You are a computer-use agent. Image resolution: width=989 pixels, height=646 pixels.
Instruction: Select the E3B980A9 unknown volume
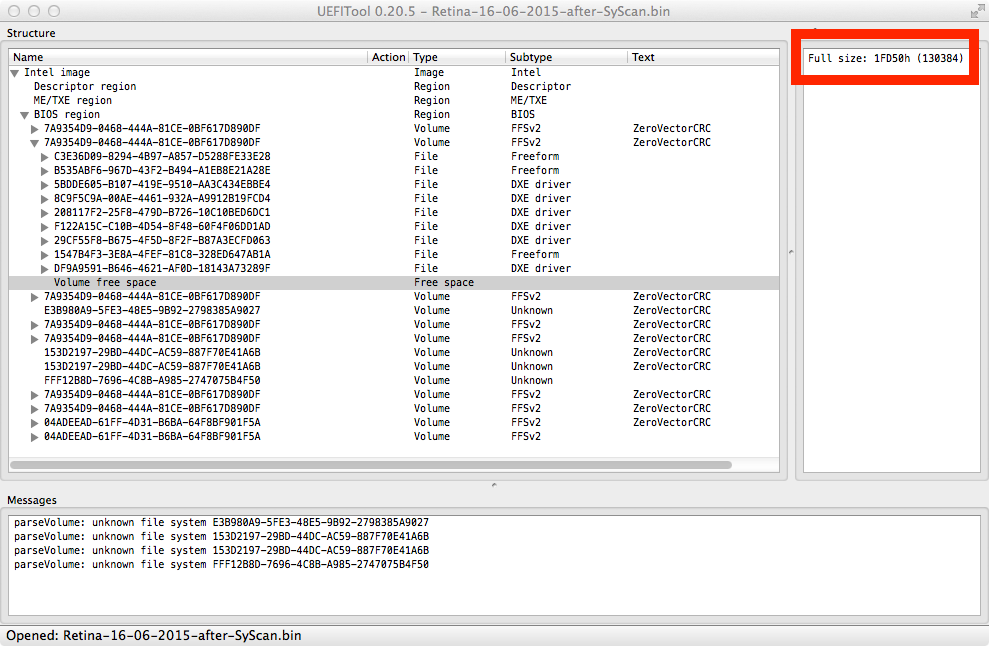[x=152, y=311]
